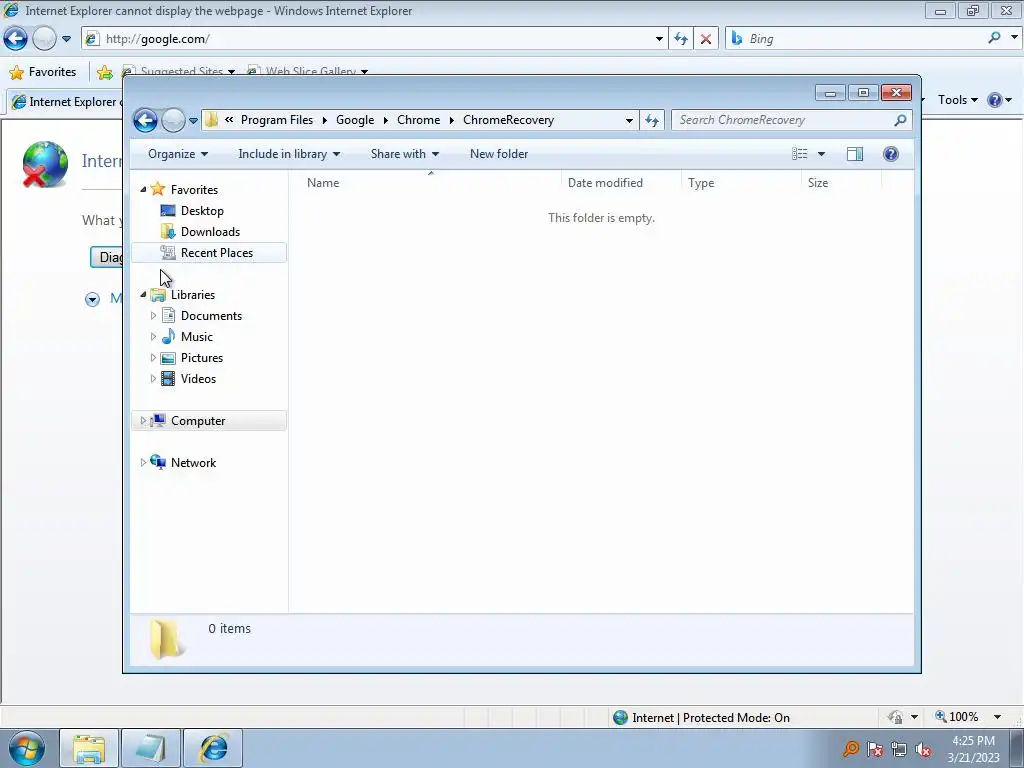The width and height of the screenshot is (1024, 768).
Task: Open Downloads in Favorites
Action: click(210, 232)
